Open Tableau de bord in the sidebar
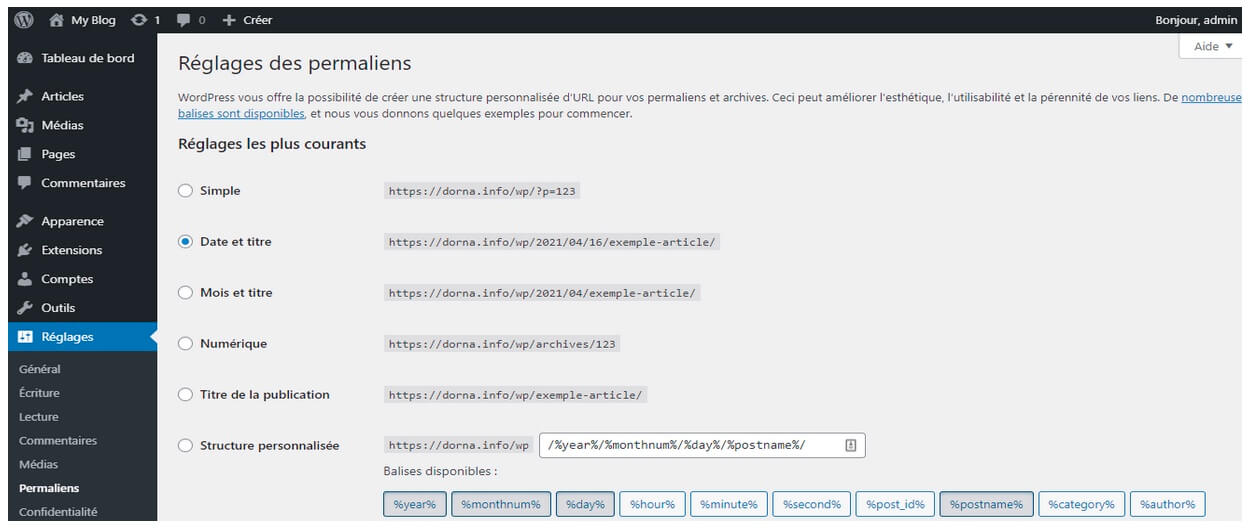The width and height of the screenshot is (1252, 532). coord(87,58)
